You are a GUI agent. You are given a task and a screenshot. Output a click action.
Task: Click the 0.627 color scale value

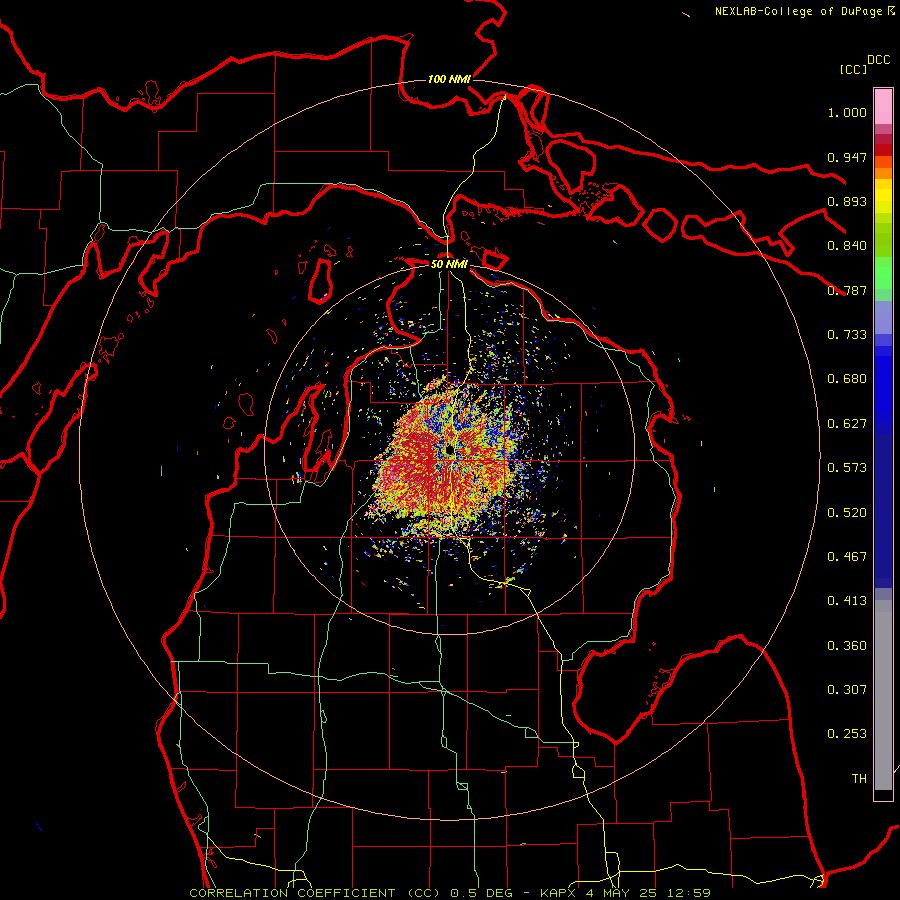pyautogui.click(x=847, y=424)
